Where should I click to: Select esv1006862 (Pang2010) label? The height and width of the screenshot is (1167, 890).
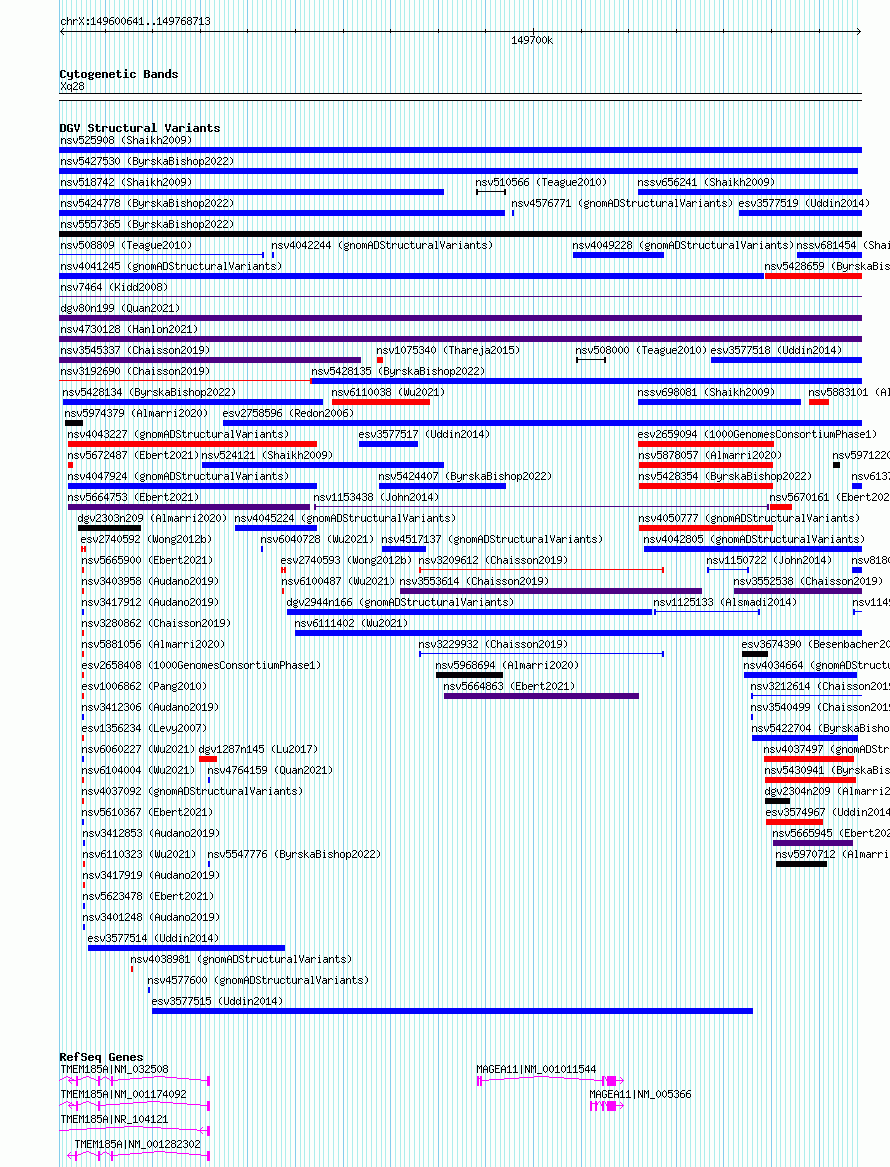click(144, 685)
